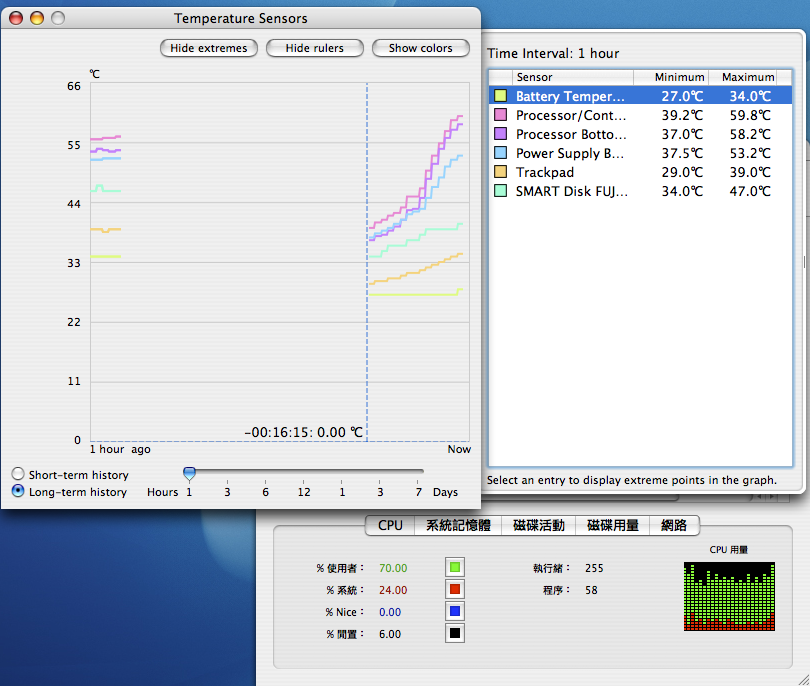Screen dimensions: 810x686
Task: Click the Temperature Sensors window title bar
Action: (x=241, y=18)
